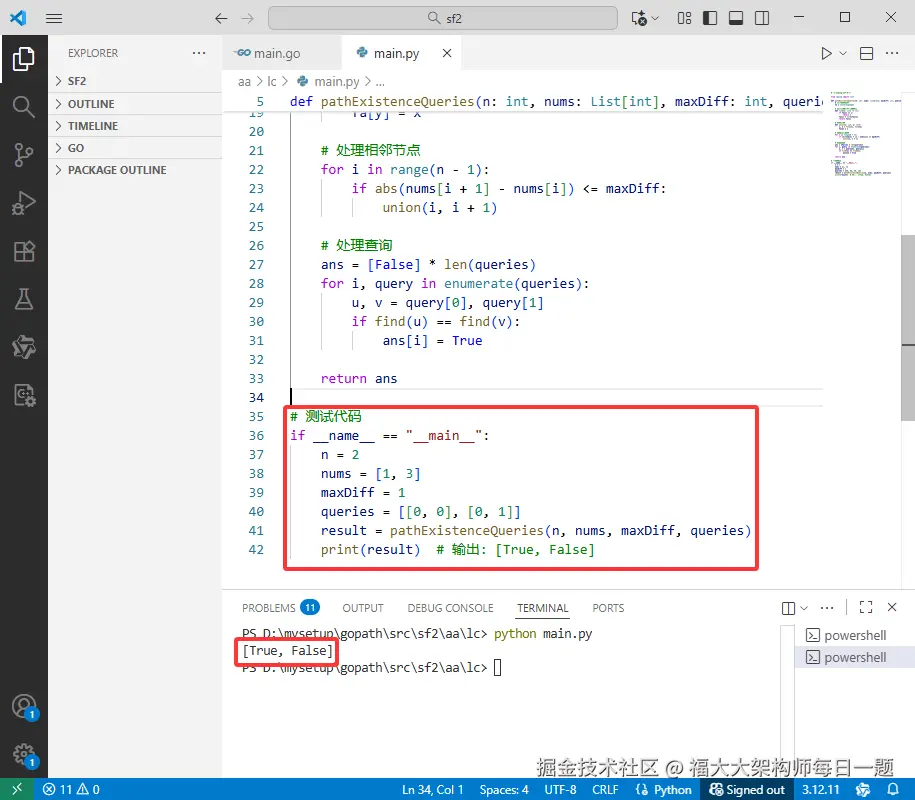915x800 pixels.
Task: Split the editor to the right
Action: (867, 54)
